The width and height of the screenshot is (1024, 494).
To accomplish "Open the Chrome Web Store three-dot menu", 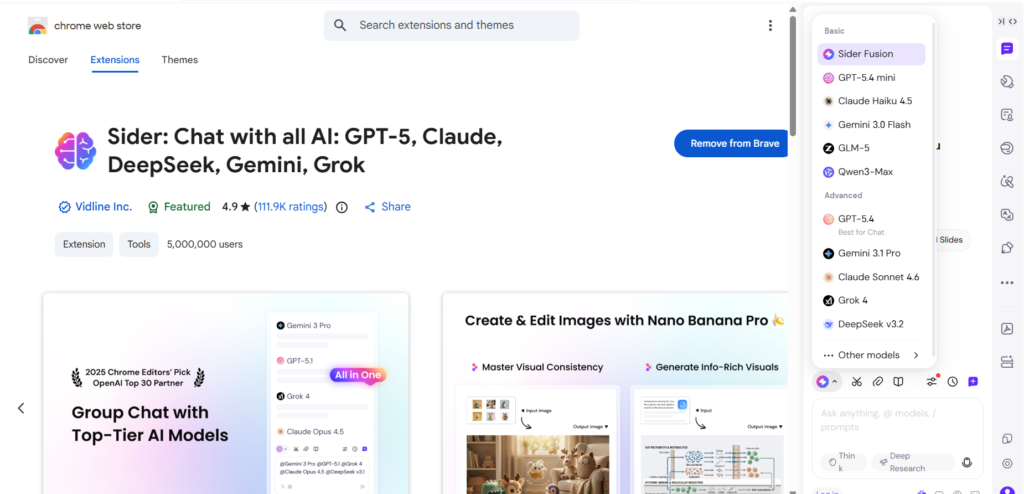I will pyautogui.click(x=770, y=26).
